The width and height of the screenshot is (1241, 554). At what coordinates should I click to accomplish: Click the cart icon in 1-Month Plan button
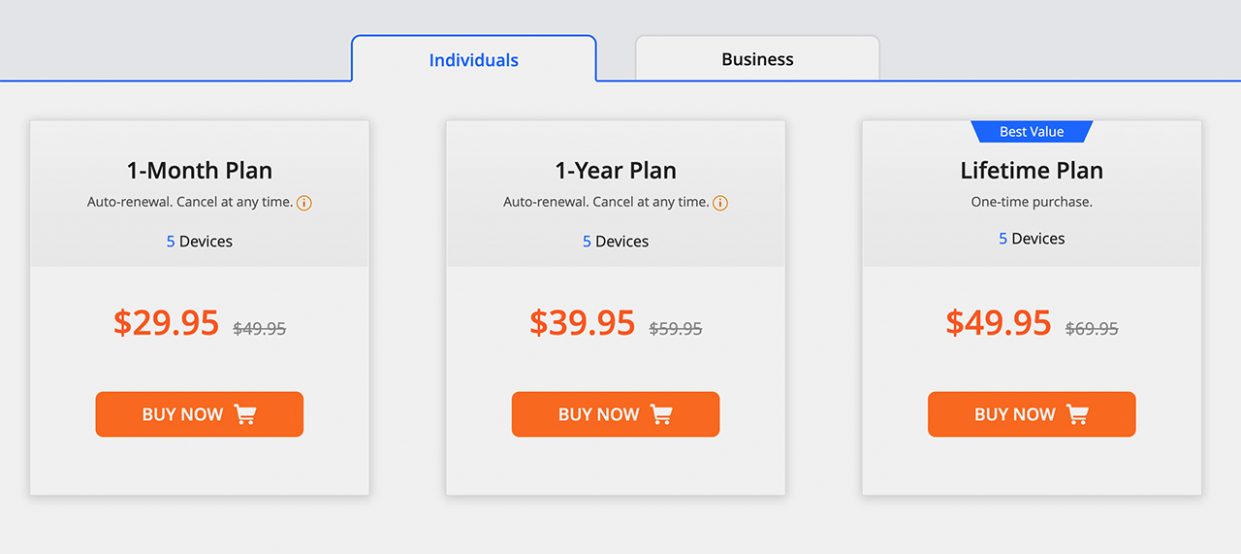pyautogui.click(x=245, y=414)
